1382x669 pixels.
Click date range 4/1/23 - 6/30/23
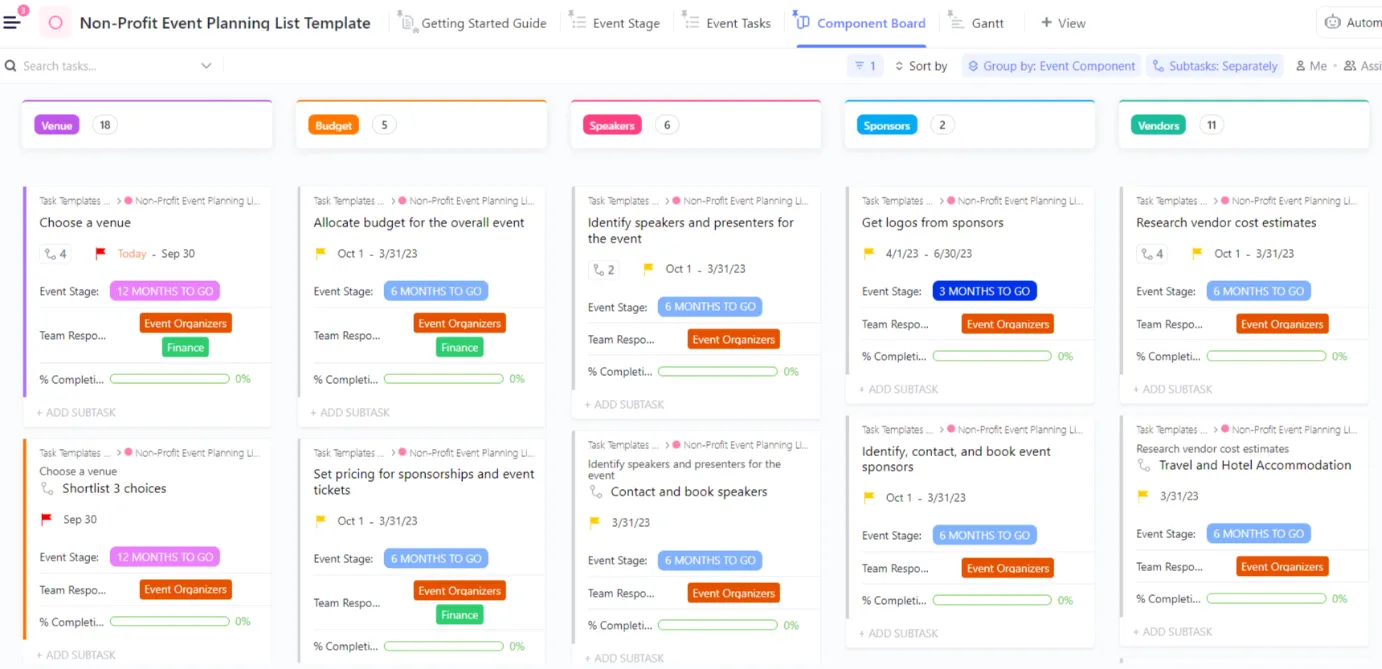(x=929, y=254)
